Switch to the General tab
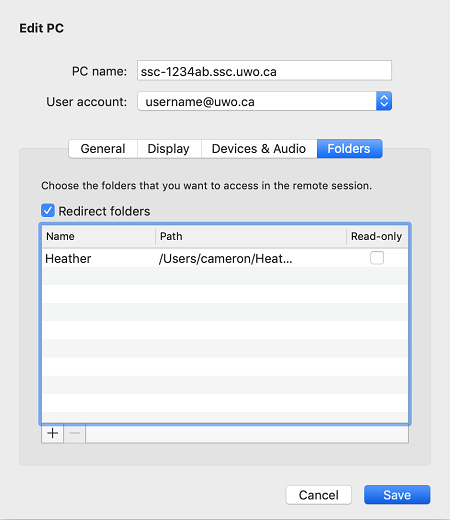The height and width of the screenshot is (520, 450). coord(103,149)
